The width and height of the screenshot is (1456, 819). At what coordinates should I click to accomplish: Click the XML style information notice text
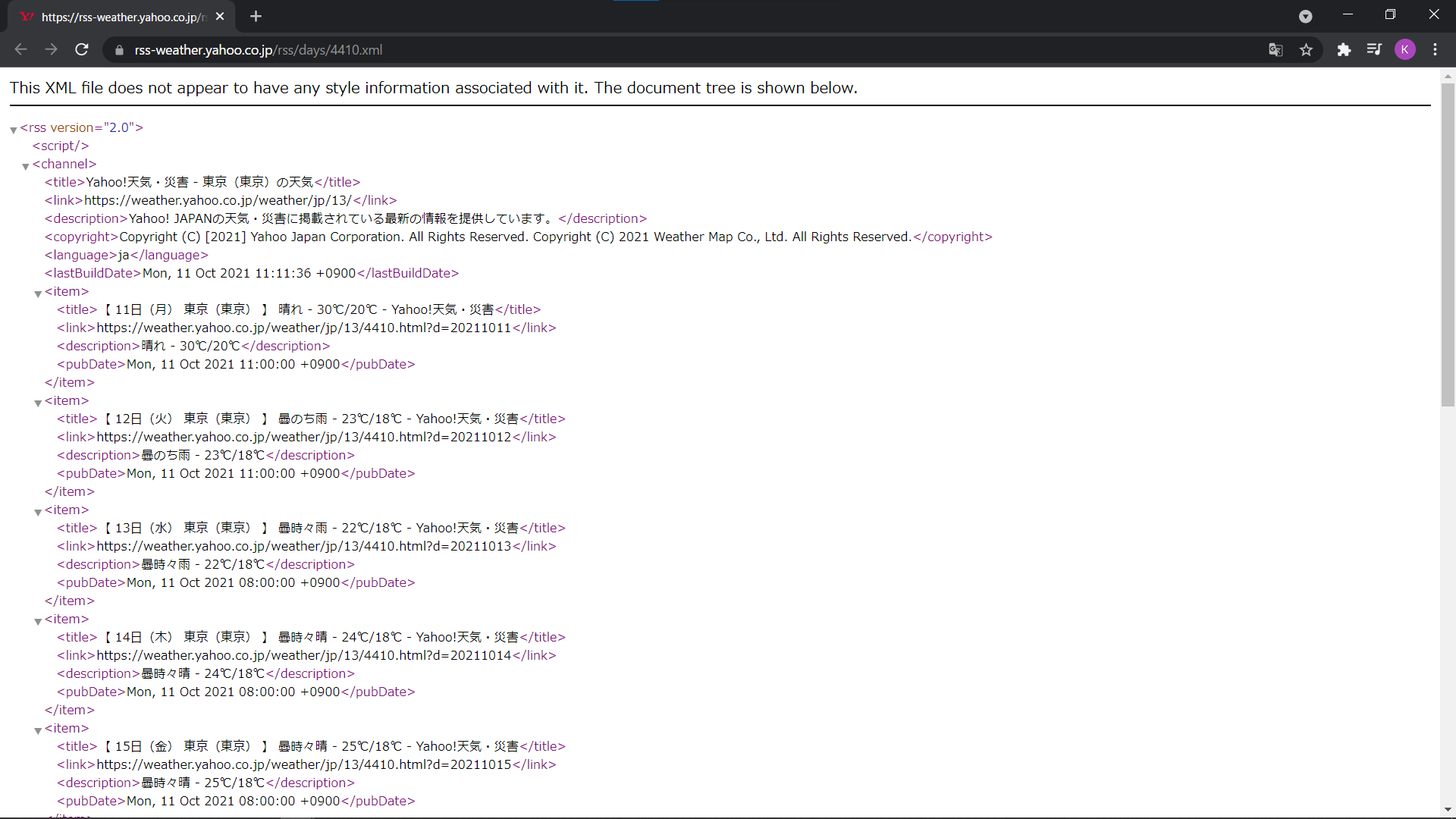coord(434,88)
